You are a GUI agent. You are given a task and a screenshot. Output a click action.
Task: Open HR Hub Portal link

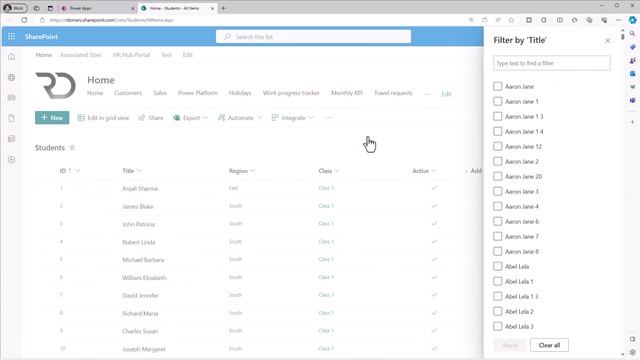[x=131, y=55]
